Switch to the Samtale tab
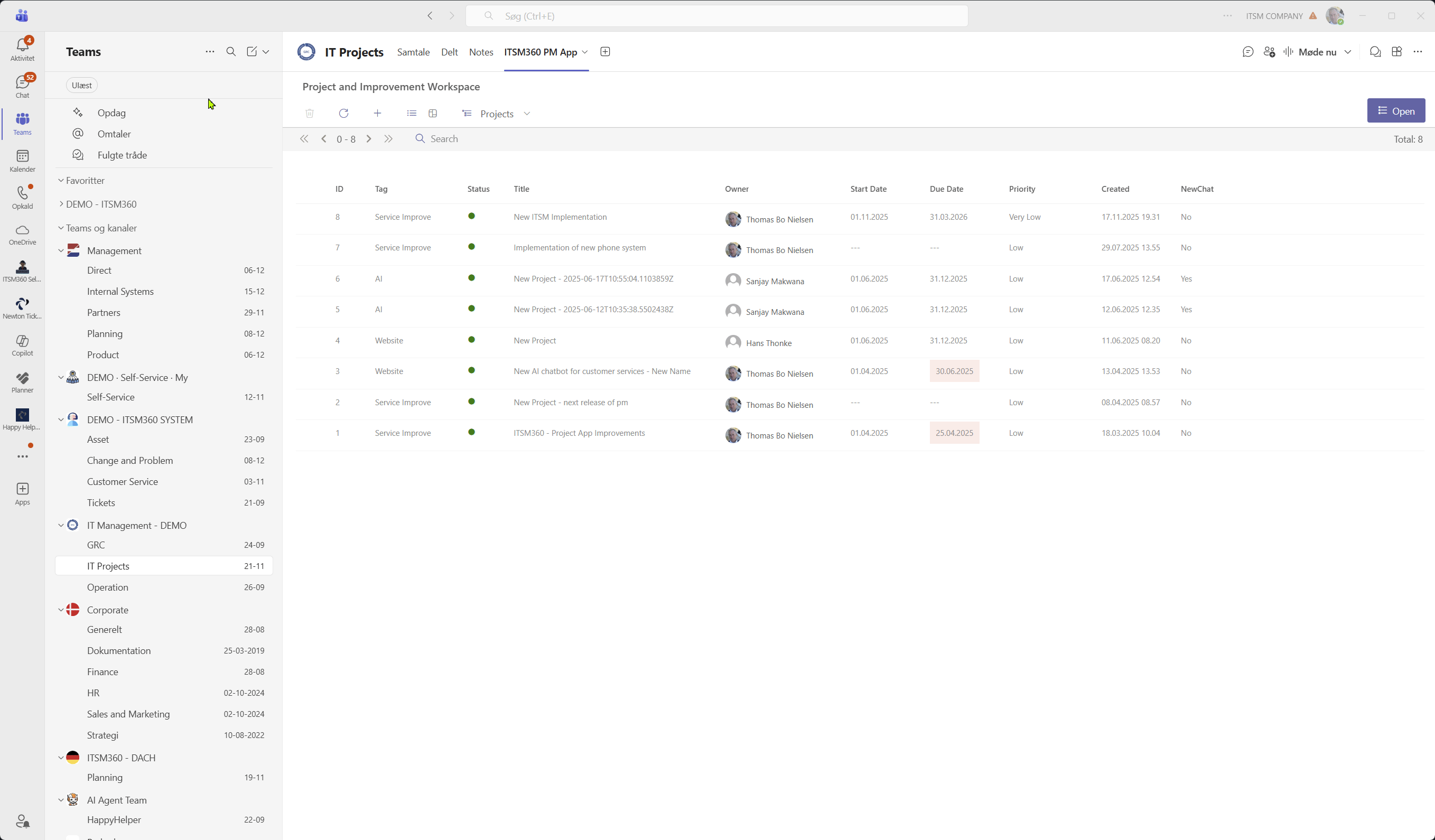 click(413, 52)
